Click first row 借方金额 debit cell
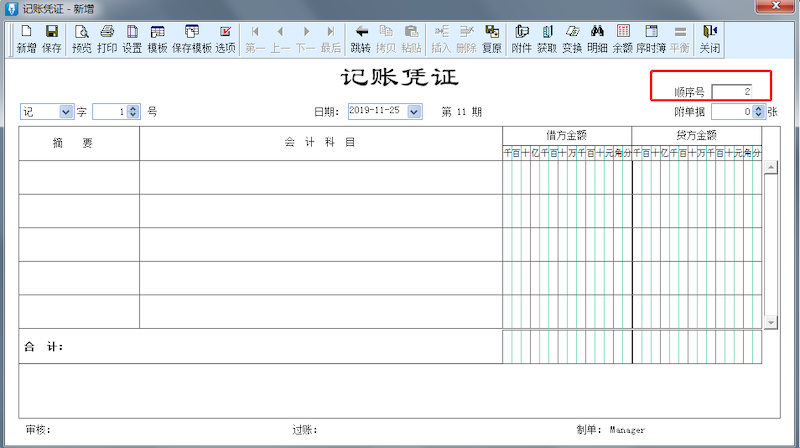 point(567,178)
